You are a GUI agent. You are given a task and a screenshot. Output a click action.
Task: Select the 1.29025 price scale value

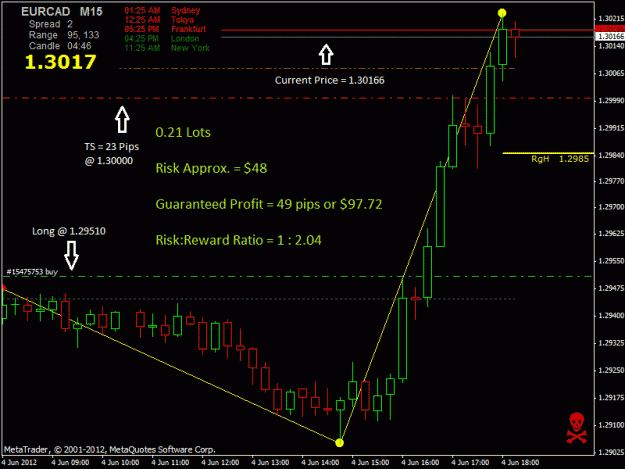[611, 452]
